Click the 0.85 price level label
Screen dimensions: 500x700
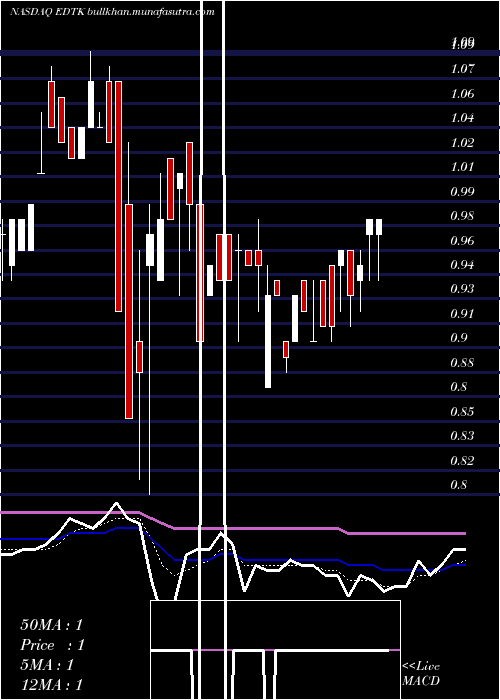[462, 411]
